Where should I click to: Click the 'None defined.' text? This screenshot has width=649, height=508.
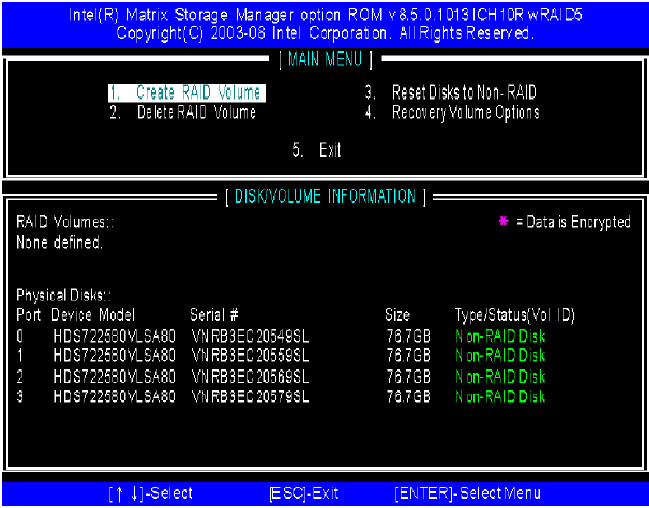pyautogui.click(x=59, y=242)
